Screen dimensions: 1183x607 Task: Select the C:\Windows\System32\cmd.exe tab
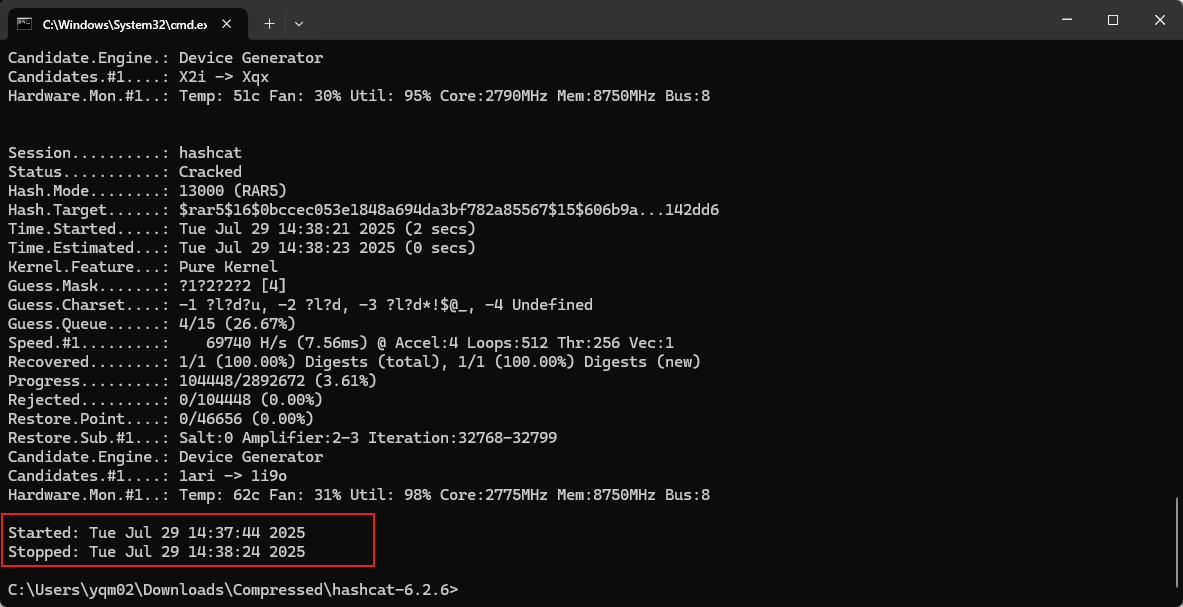(x=120, y=22)
